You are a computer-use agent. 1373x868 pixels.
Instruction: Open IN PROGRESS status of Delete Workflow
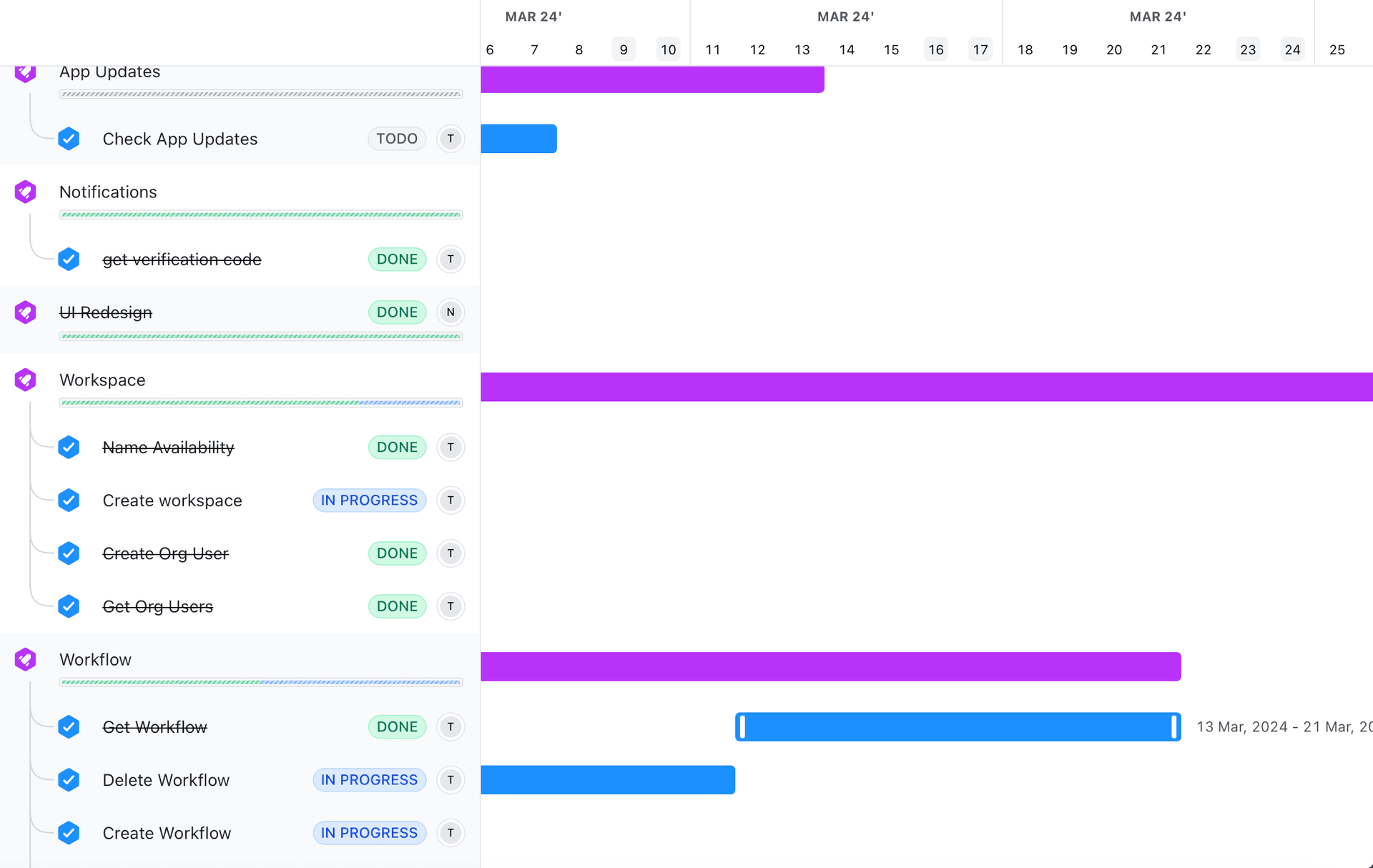pos(369,779)
